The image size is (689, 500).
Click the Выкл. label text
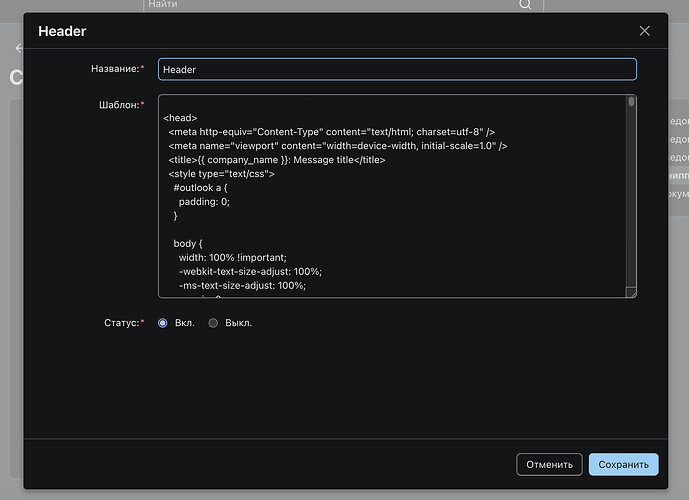239,323
